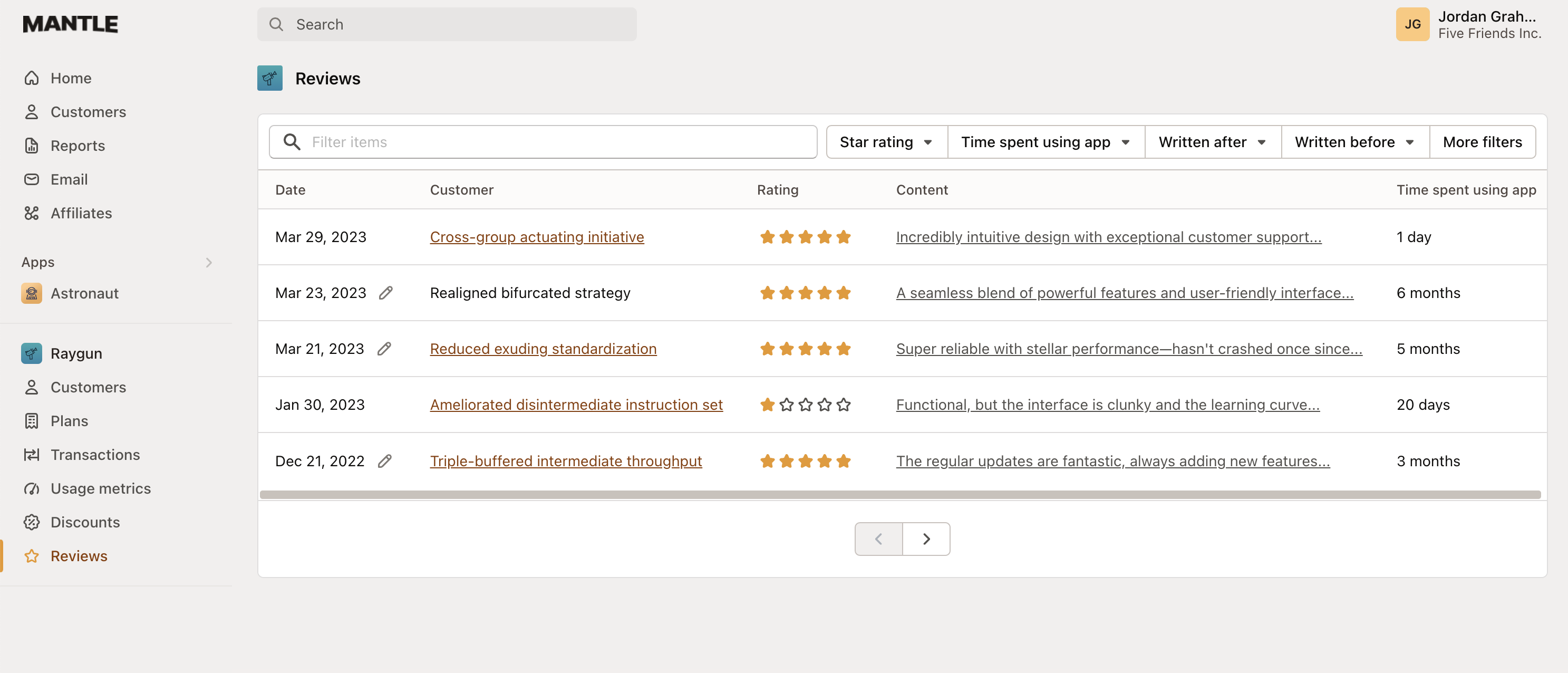Edit the Mar 23 review date

coord(386,292)
